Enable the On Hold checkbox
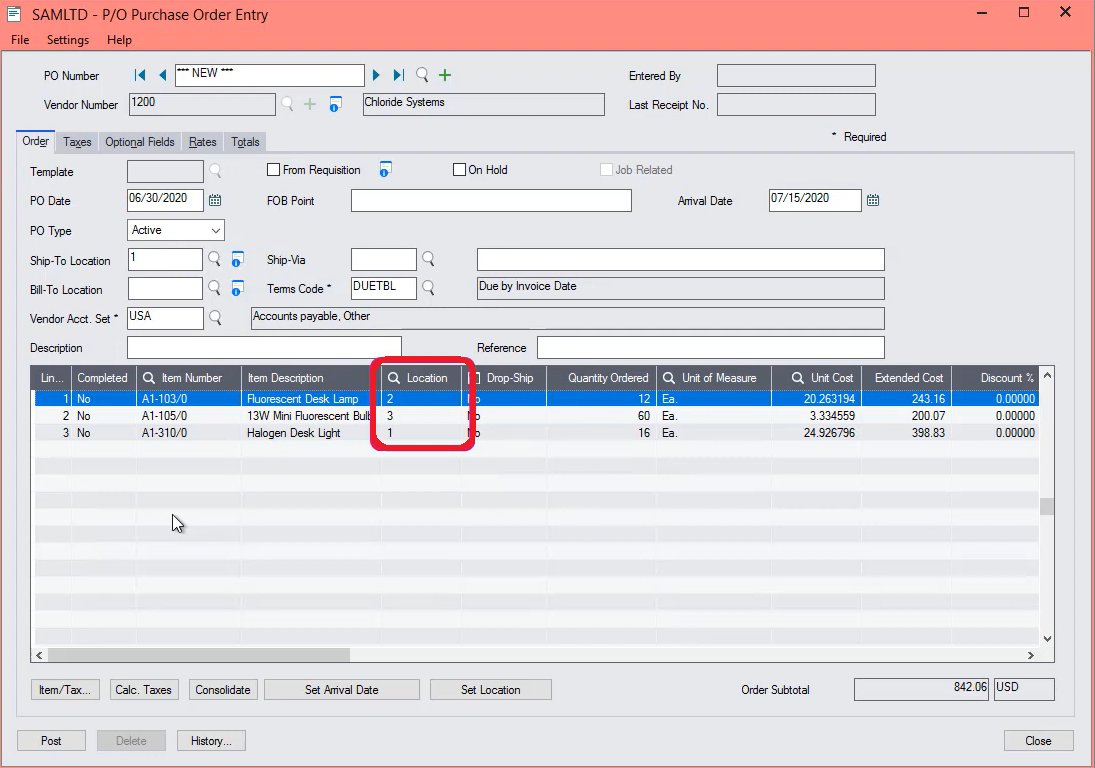 point(459,169)
